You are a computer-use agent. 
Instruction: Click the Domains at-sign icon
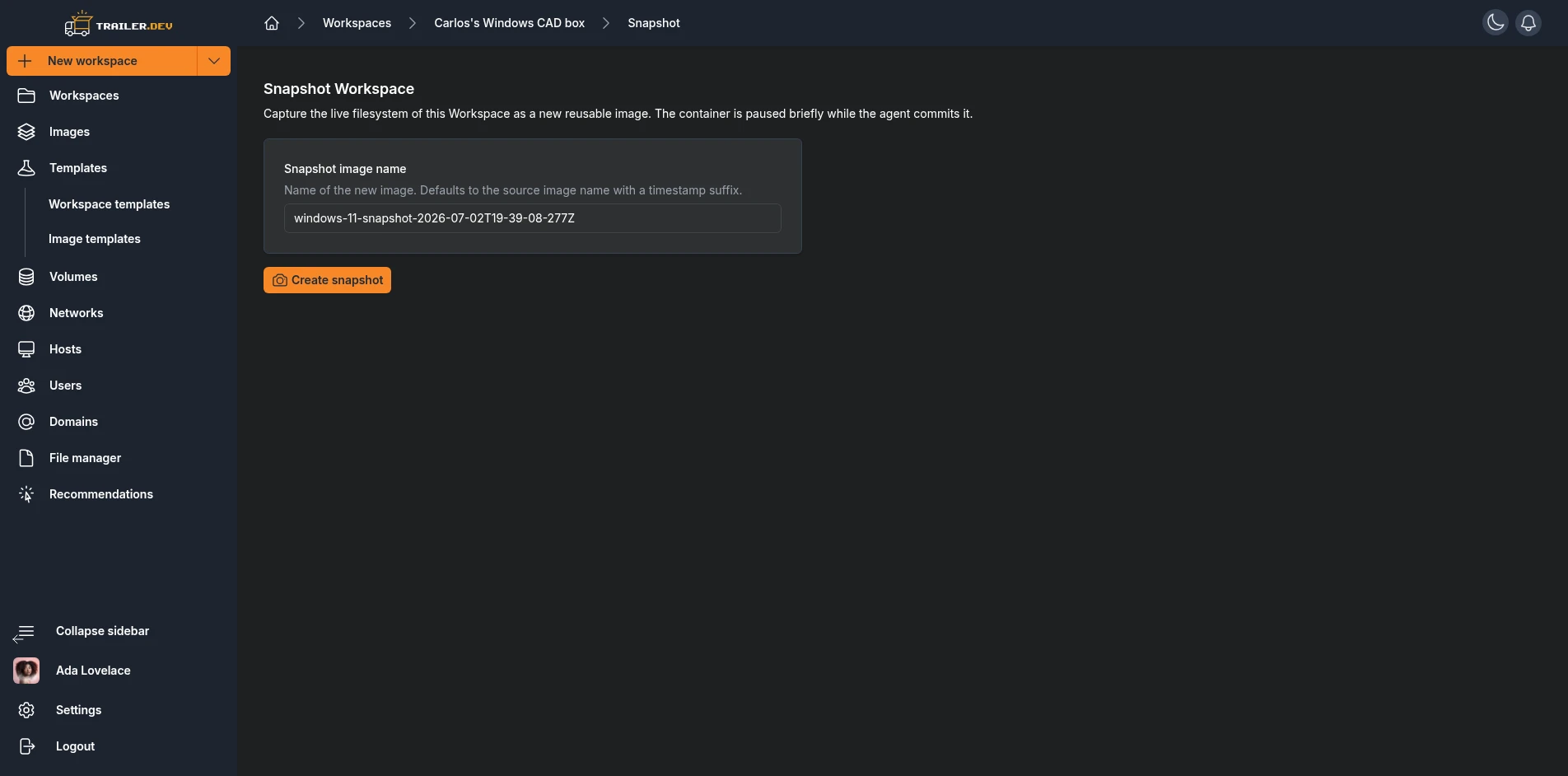point(26,422)
